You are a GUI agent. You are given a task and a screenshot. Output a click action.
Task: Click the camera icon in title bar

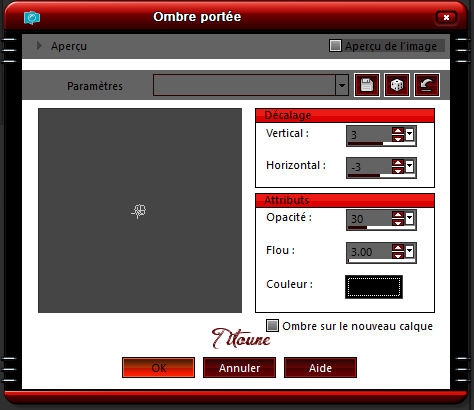coord(32,18)
